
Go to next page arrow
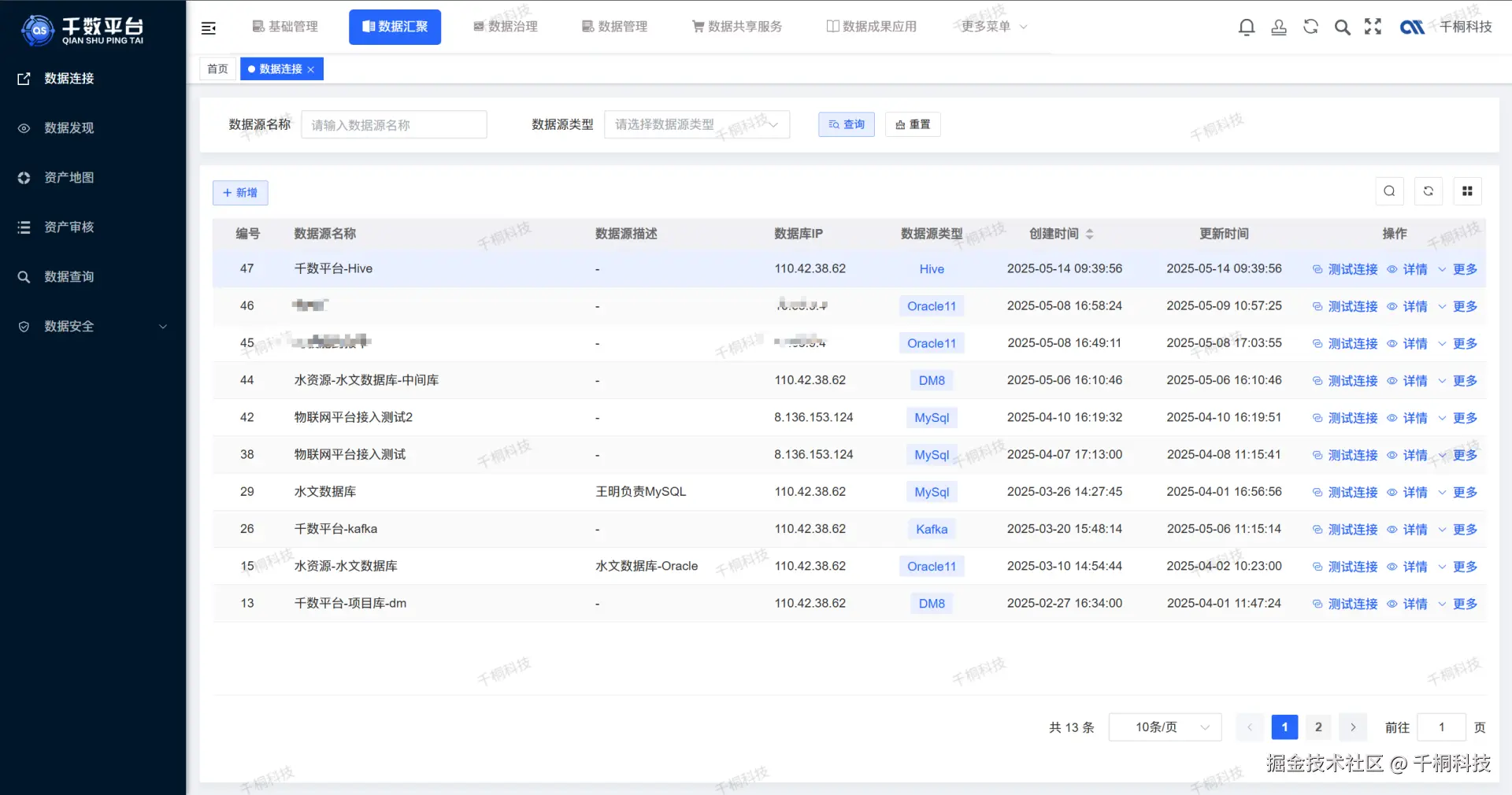pyautogui.click(x=1353, y=727)
